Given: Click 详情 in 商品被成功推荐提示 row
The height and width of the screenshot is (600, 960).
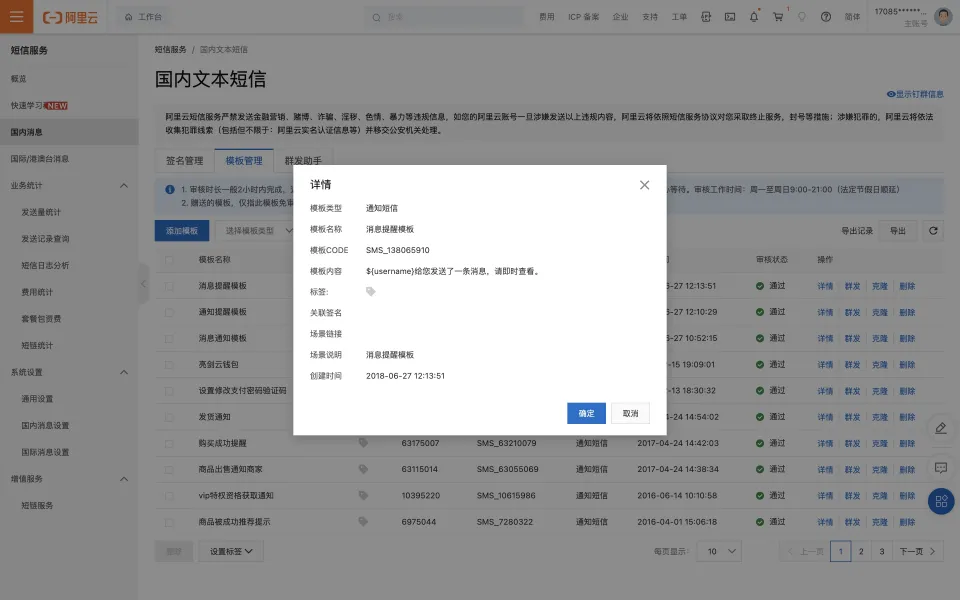Looking at the screenshot, I should click(x=825, y=522).
